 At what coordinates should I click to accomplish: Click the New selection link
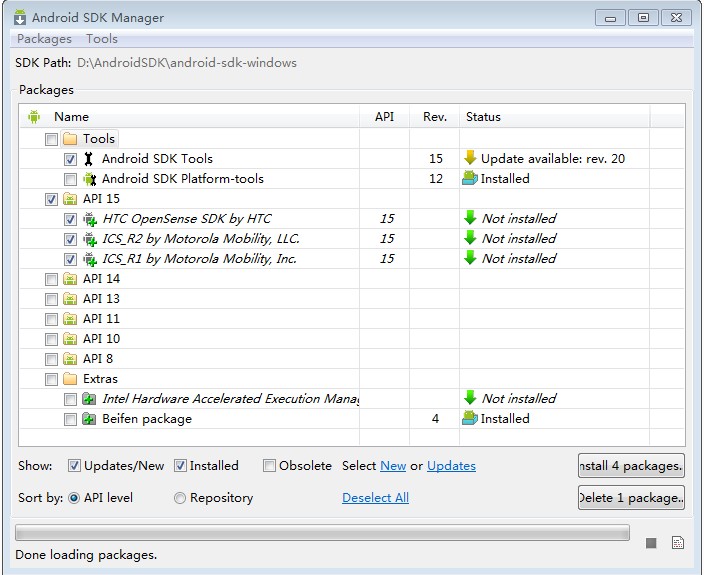click(393, 466)
